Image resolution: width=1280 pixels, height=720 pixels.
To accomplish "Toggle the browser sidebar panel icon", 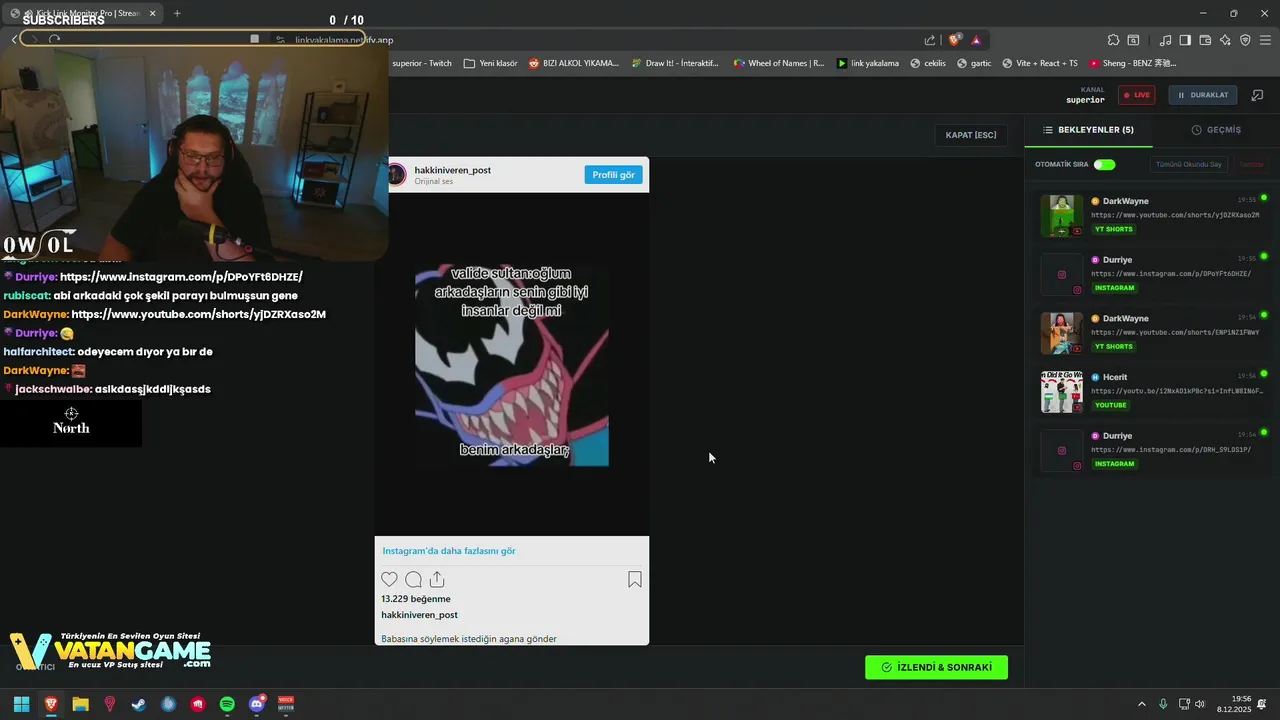I will tap(1185, 40).
